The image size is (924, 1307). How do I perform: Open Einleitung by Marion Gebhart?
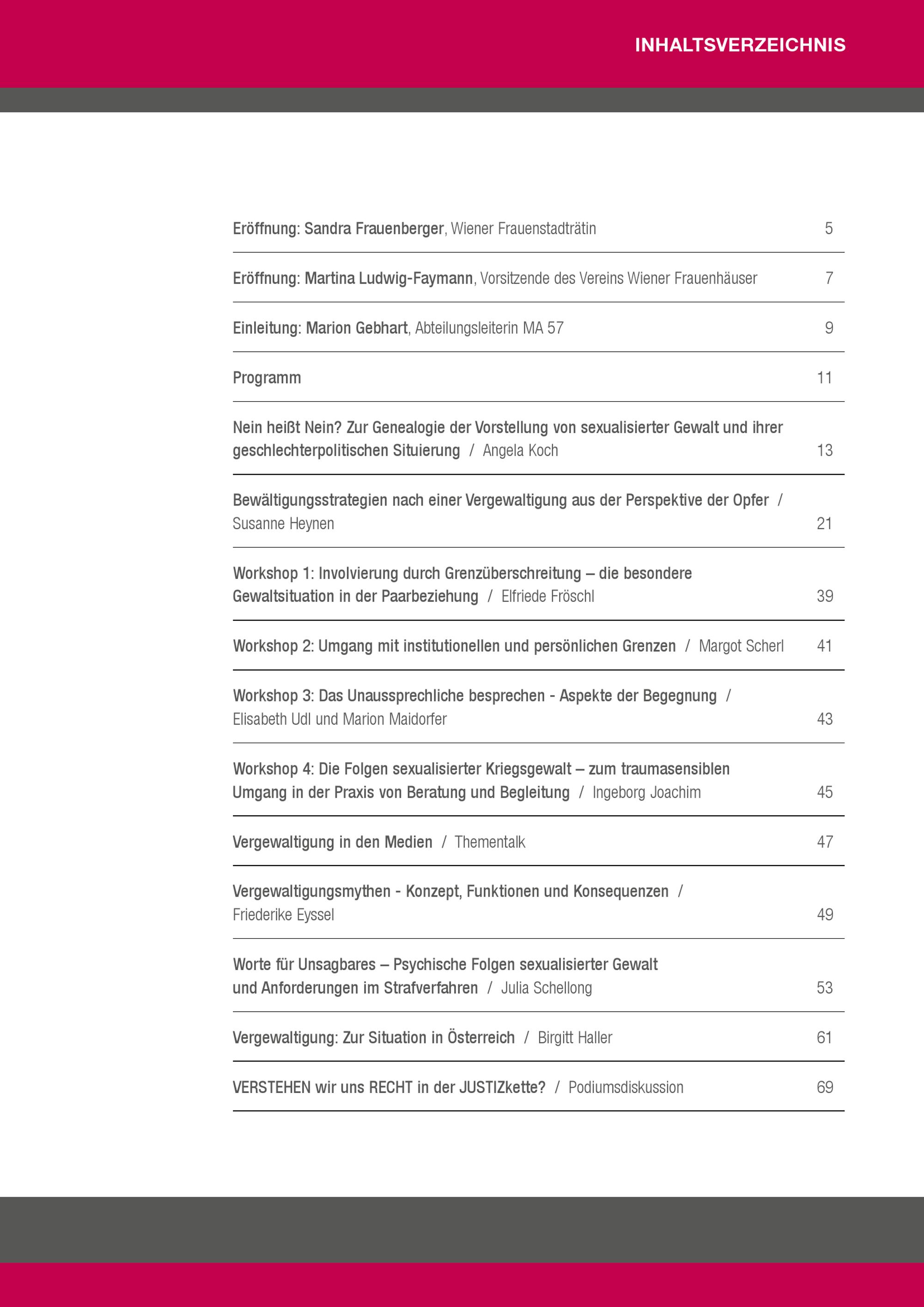(x=398, y=329)
